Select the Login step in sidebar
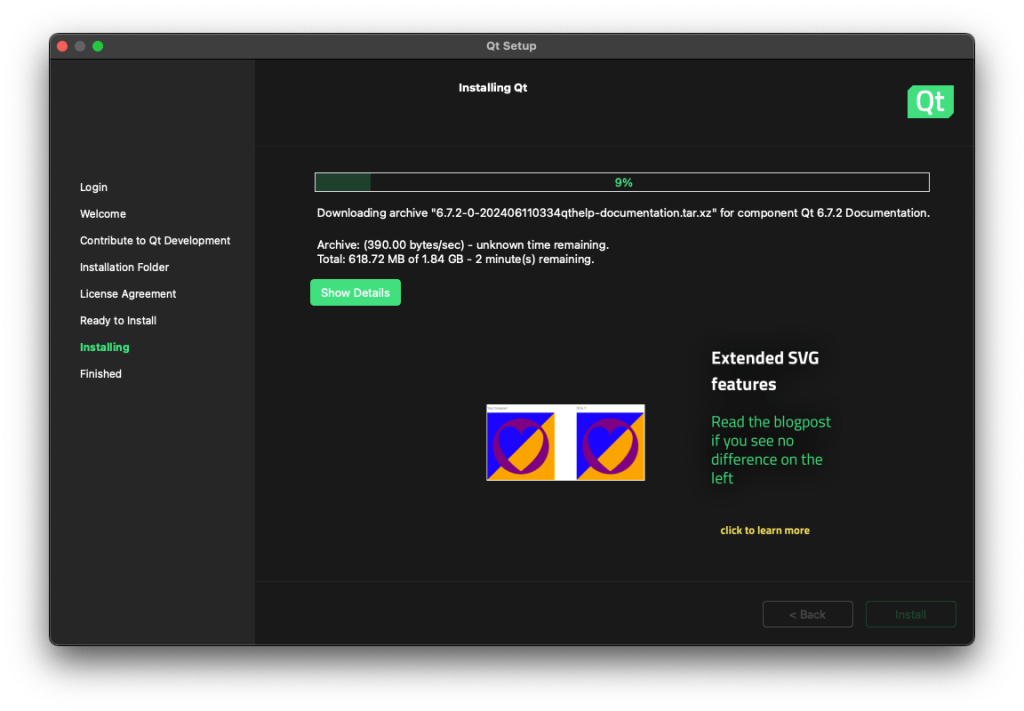Viewport: 1024px width, 711px height. point(94,187)
